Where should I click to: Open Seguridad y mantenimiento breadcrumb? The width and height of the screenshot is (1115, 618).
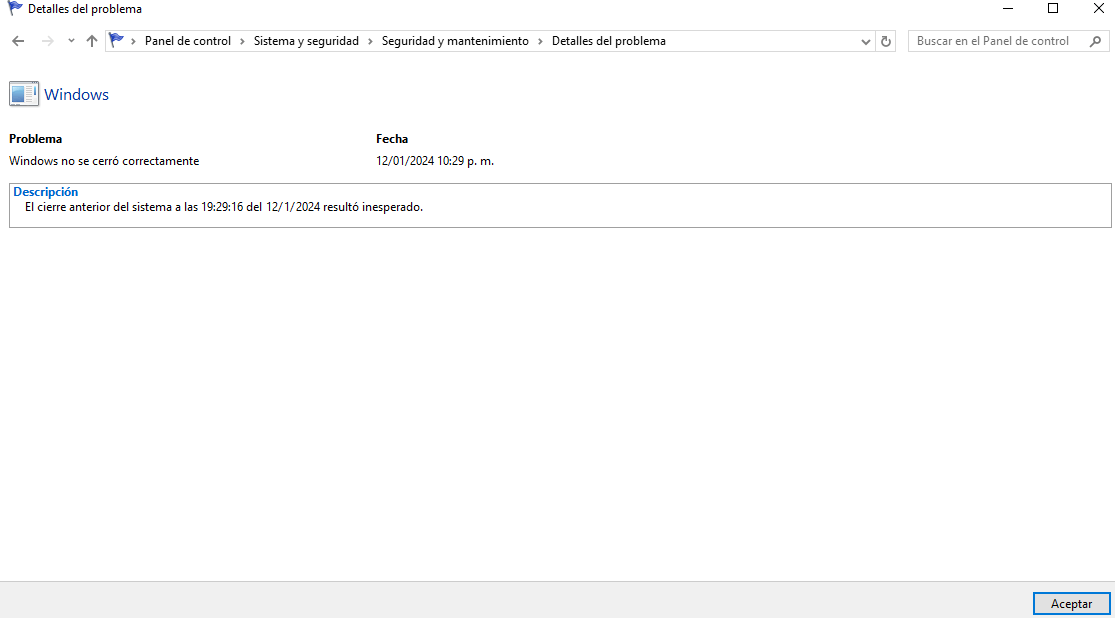coord(455,41)
